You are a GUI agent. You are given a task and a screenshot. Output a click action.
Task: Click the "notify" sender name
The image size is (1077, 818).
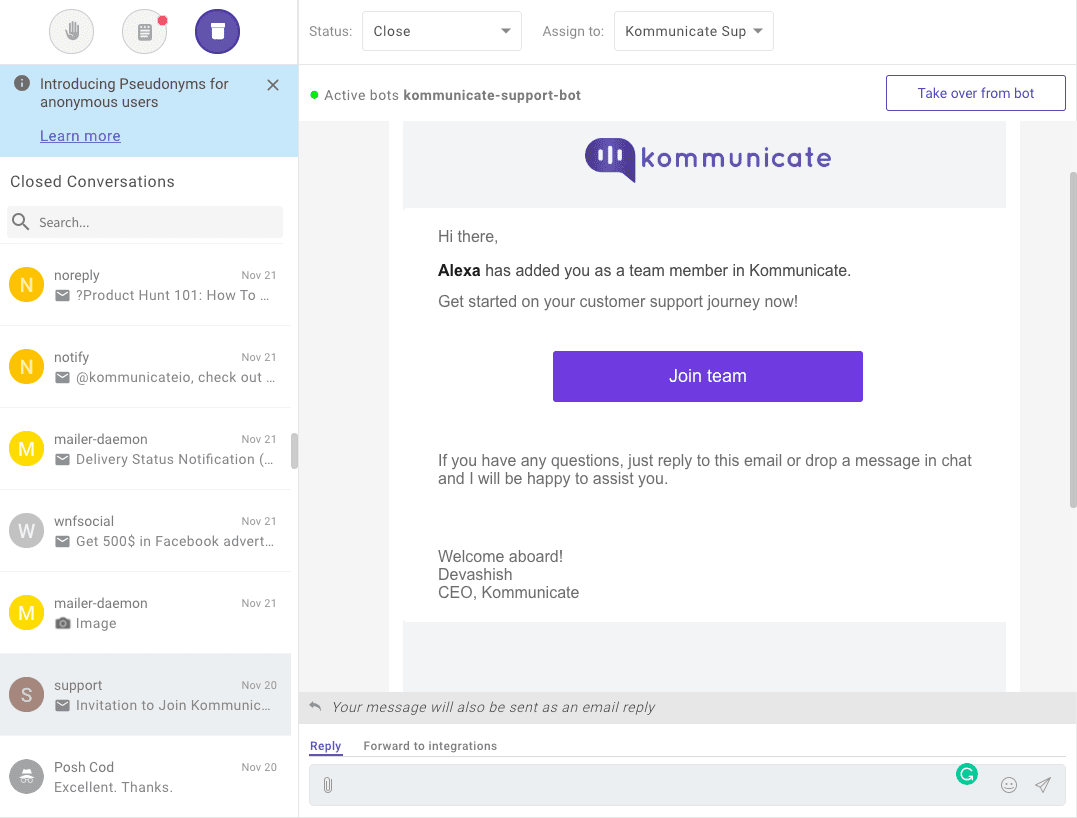click(x=71, y=357)
